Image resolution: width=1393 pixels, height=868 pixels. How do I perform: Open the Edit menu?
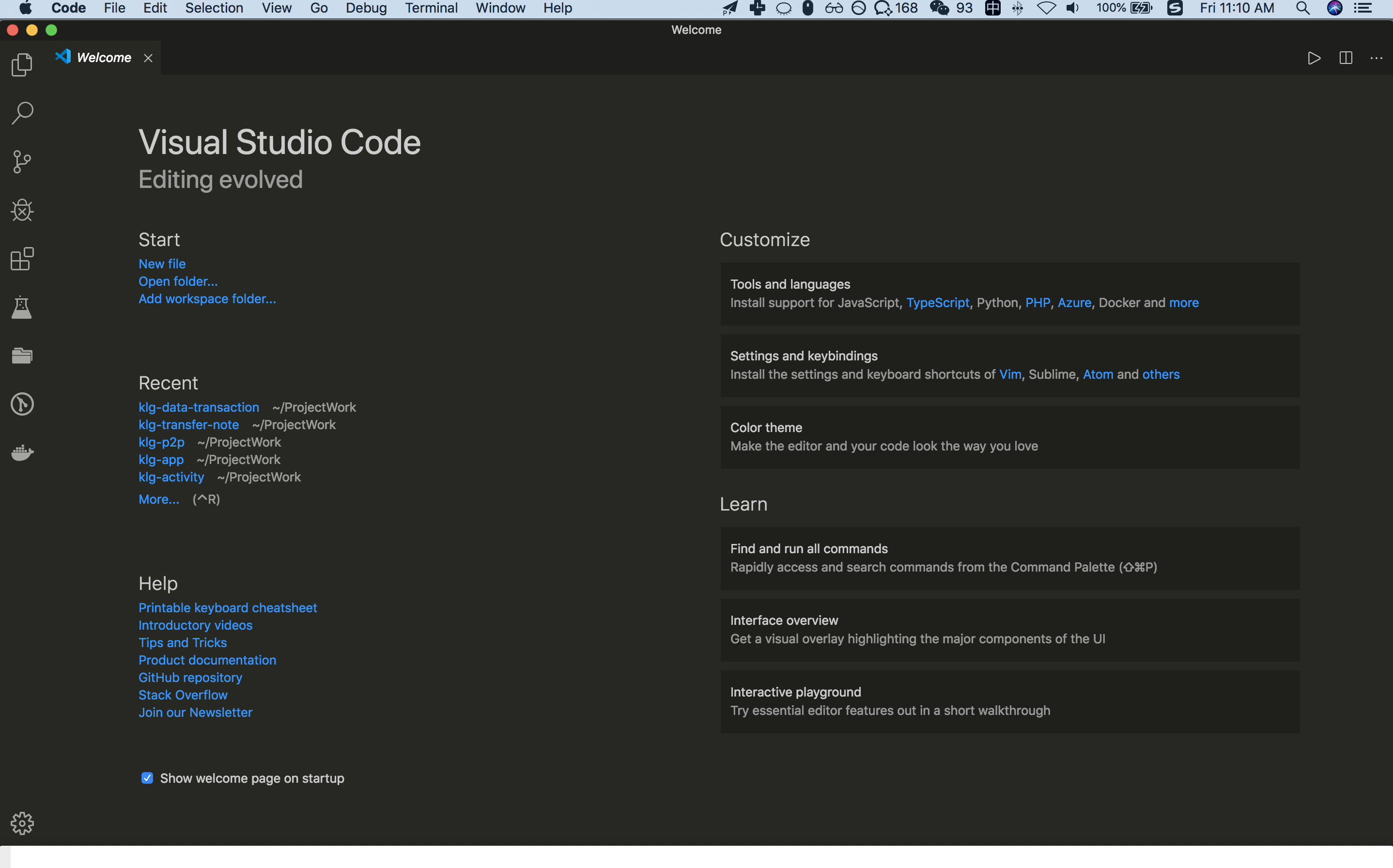(155, 8)
